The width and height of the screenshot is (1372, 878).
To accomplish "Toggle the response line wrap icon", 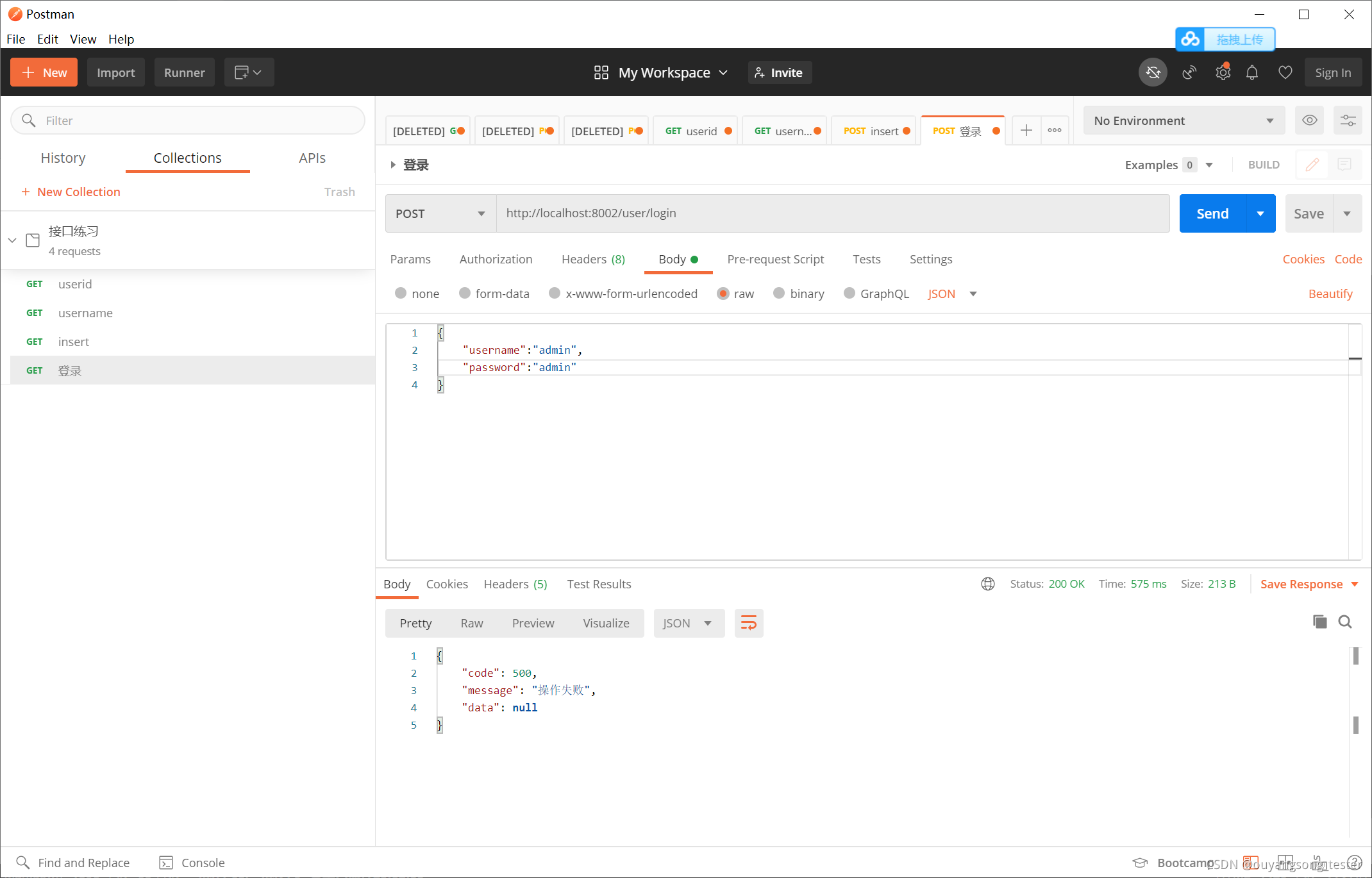I will click(x=748, y=623).
